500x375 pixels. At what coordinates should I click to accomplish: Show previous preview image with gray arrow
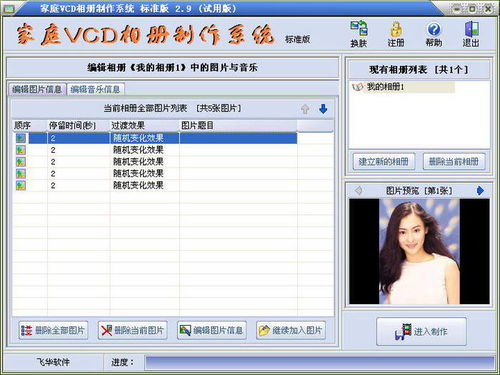359,191
